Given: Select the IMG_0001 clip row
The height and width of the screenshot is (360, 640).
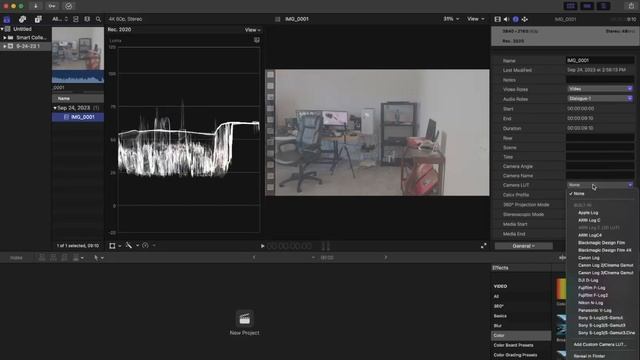Looking at the screenshot, I should [x=78, y=117].
